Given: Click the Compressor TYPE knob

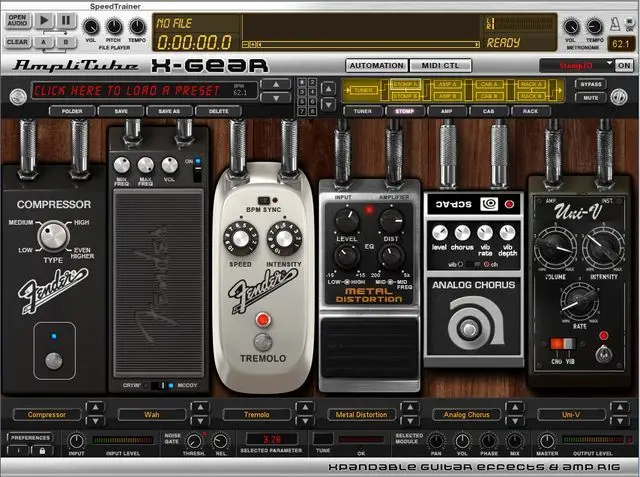Looking at the screenshot, I should pos(53,236).
